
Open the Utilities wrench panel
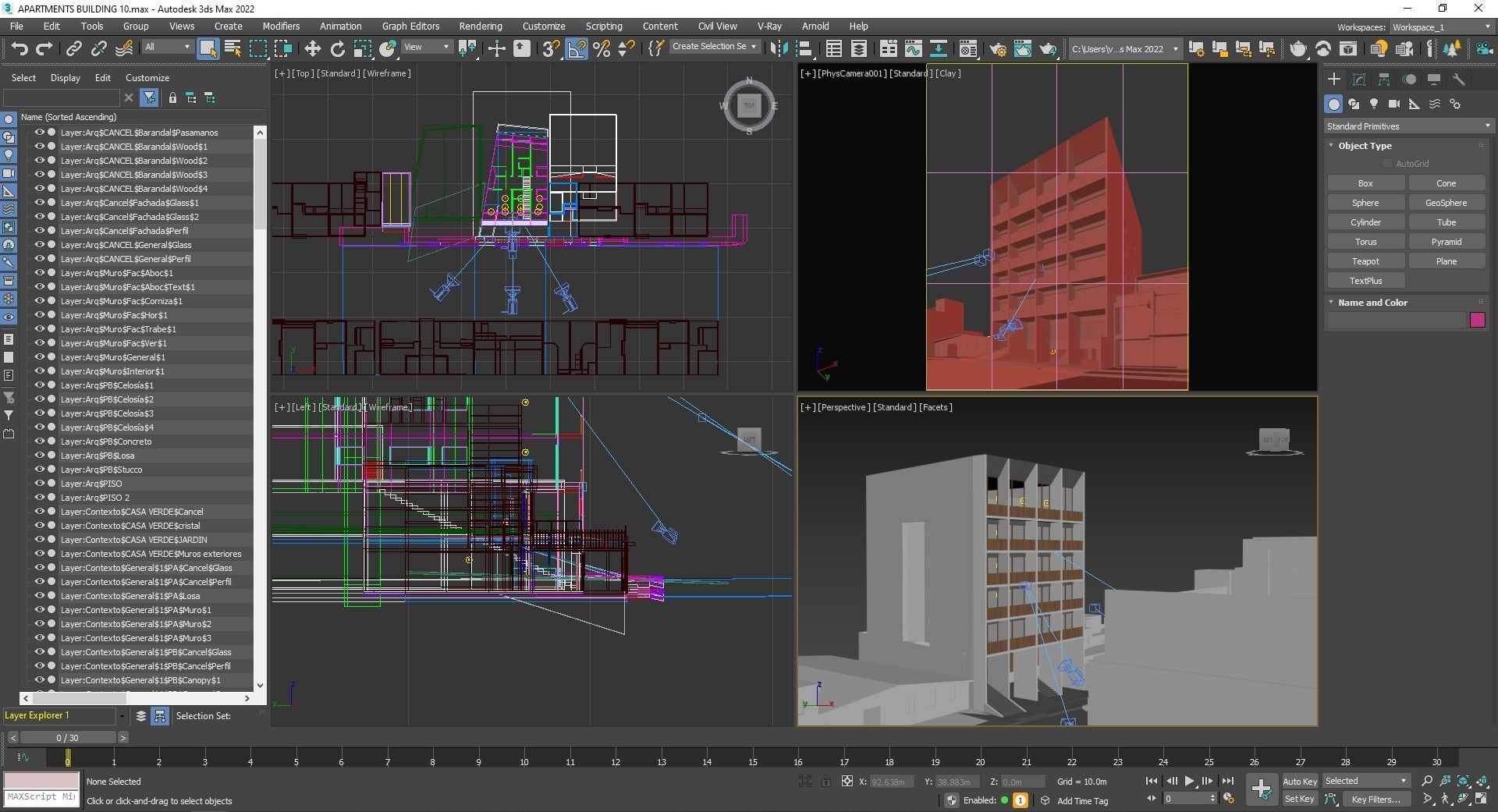click(x=1459, y=79)
